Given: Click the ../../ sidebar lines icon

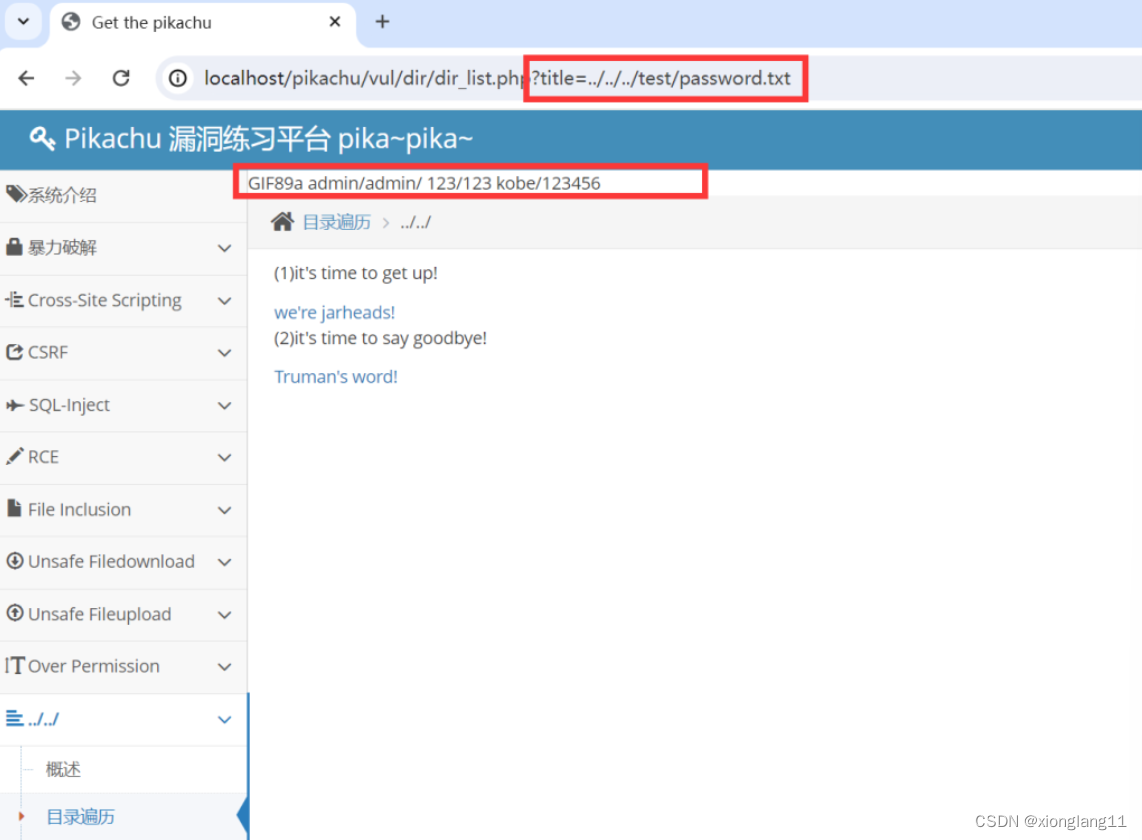Looking at the screenshot, I should pyautogui.click(x=14, y=718).
